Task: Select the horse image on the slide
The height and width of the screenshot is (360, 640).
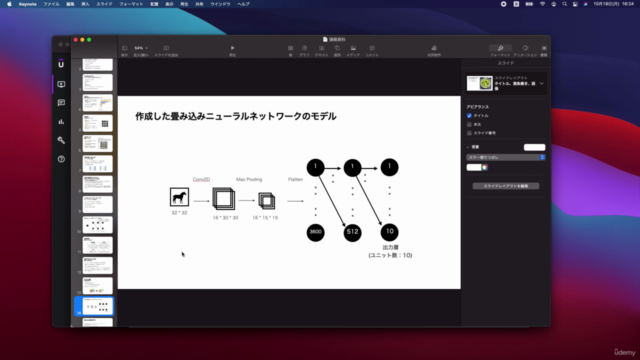Action: click(x=179, y=197)
